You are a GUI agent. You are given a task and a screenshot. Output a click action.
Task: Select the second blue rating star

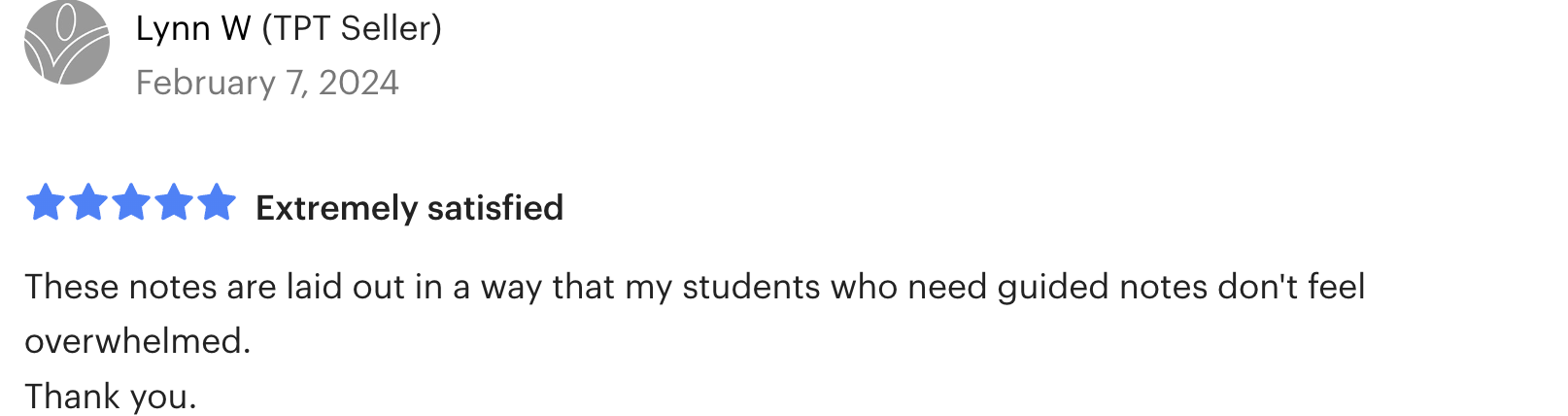click(x=87, y=204)
